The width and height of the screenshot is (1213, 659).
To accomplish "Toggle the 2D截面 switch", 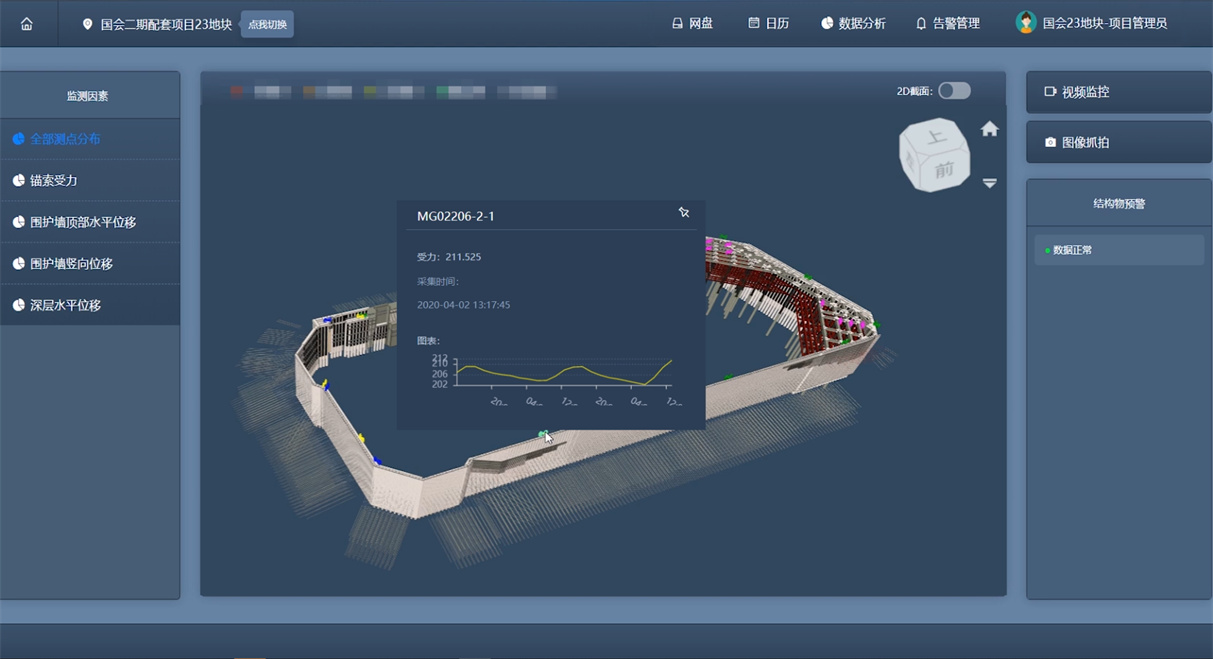I will [x=954, y=91].
